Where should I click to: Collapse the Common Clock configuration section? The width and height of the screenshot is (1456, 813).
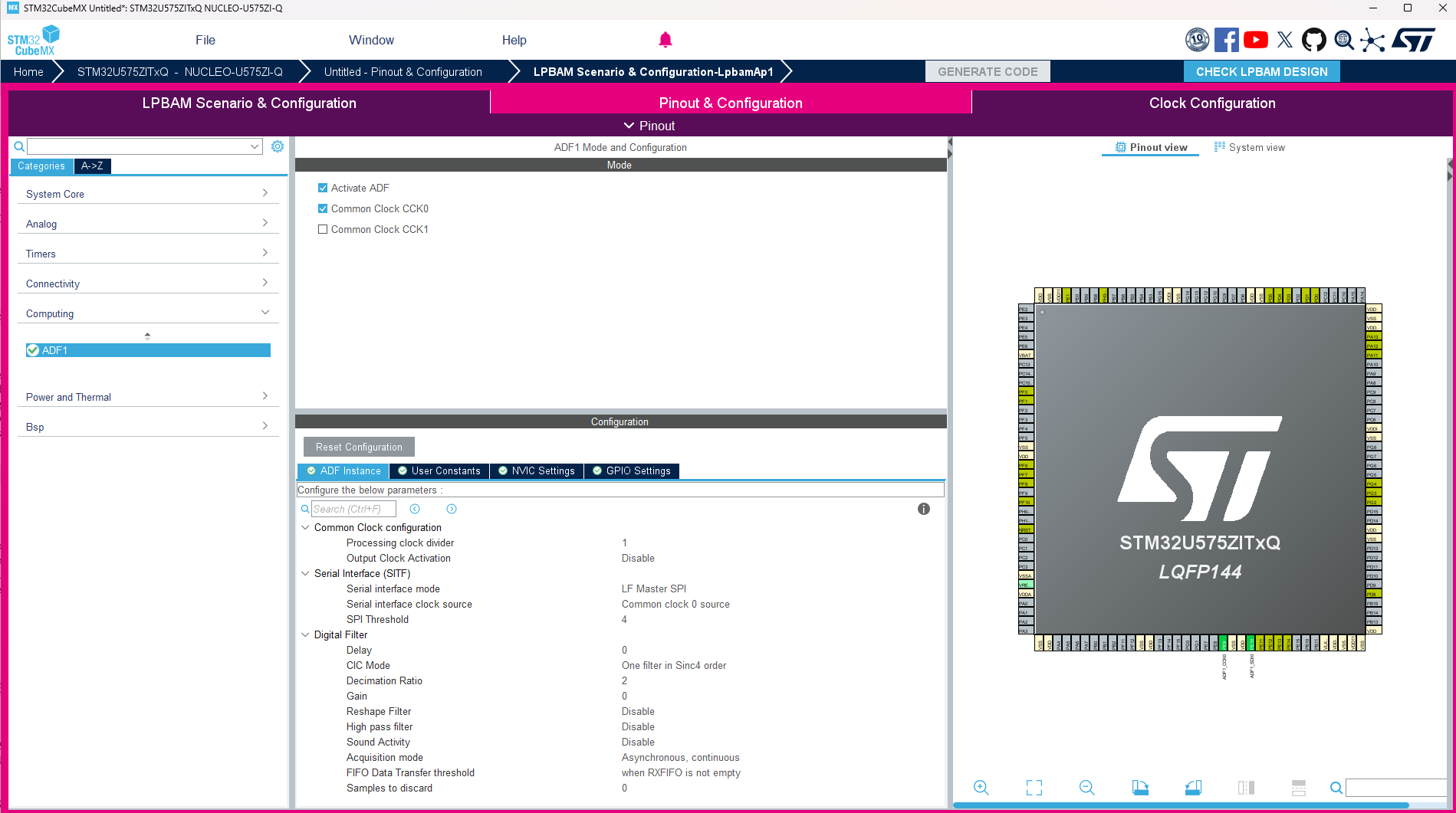tap(305, 527)
